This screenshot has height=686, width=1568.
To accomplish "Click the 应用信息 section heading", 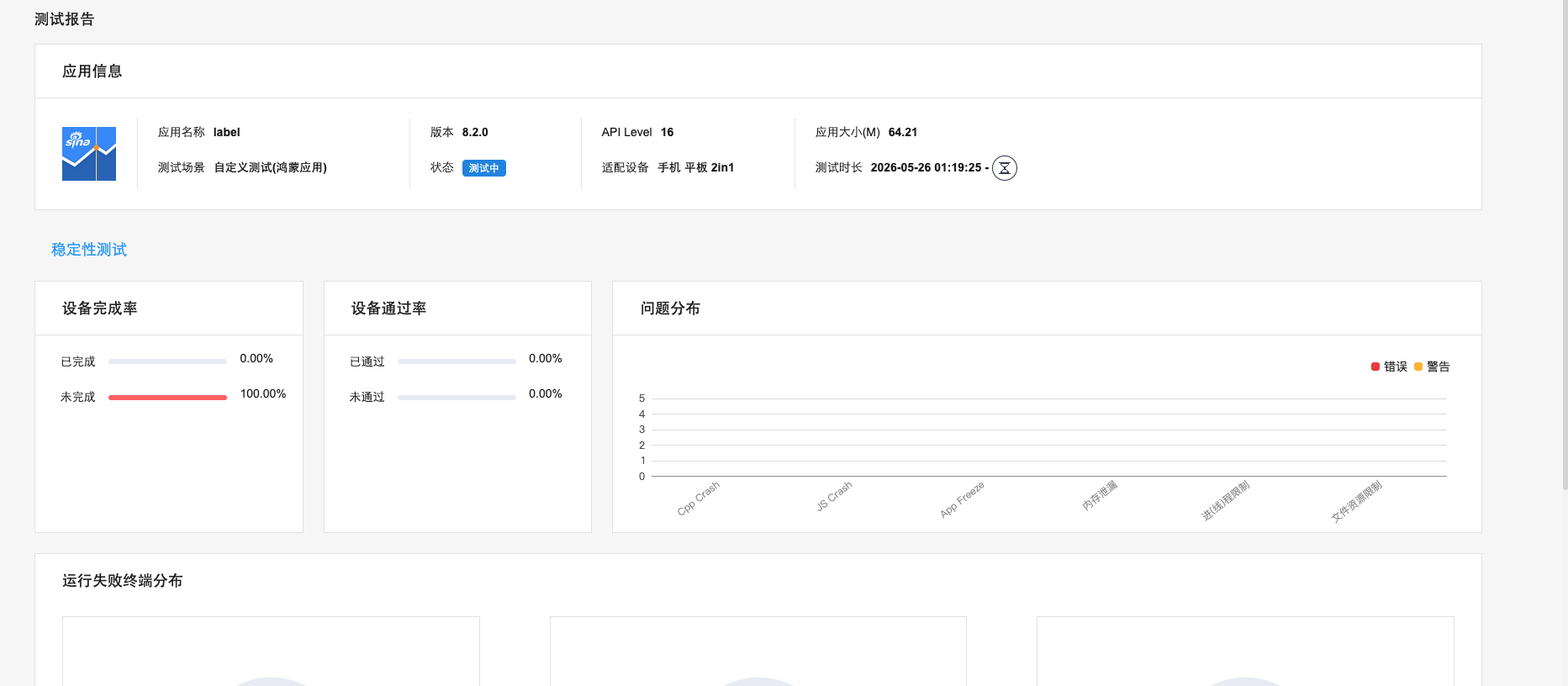I will (92, 71).
